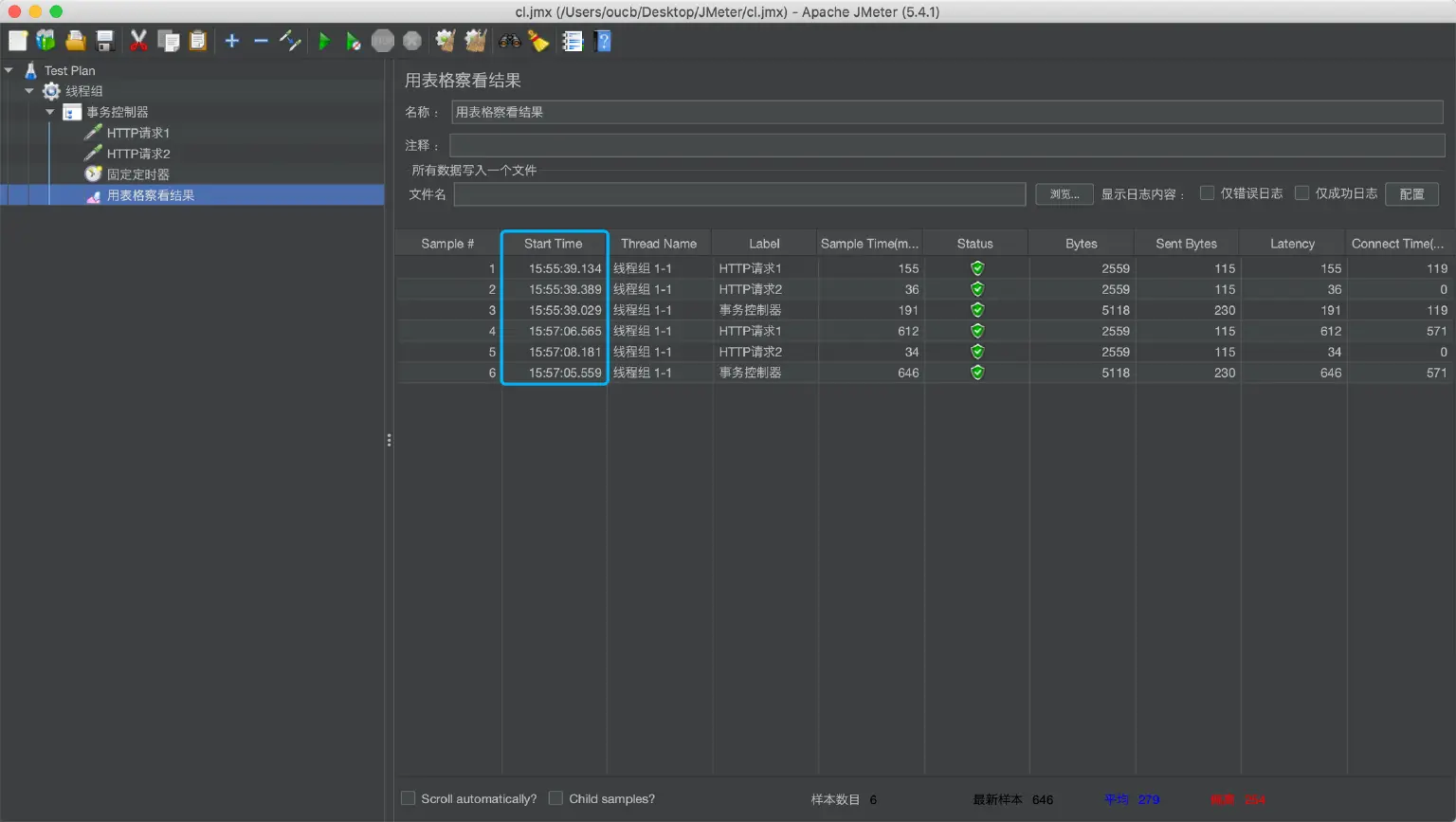Viewport: 1456px width, 822px height.
Task: Click the binoculars Search icon
Action: (510, 41)
